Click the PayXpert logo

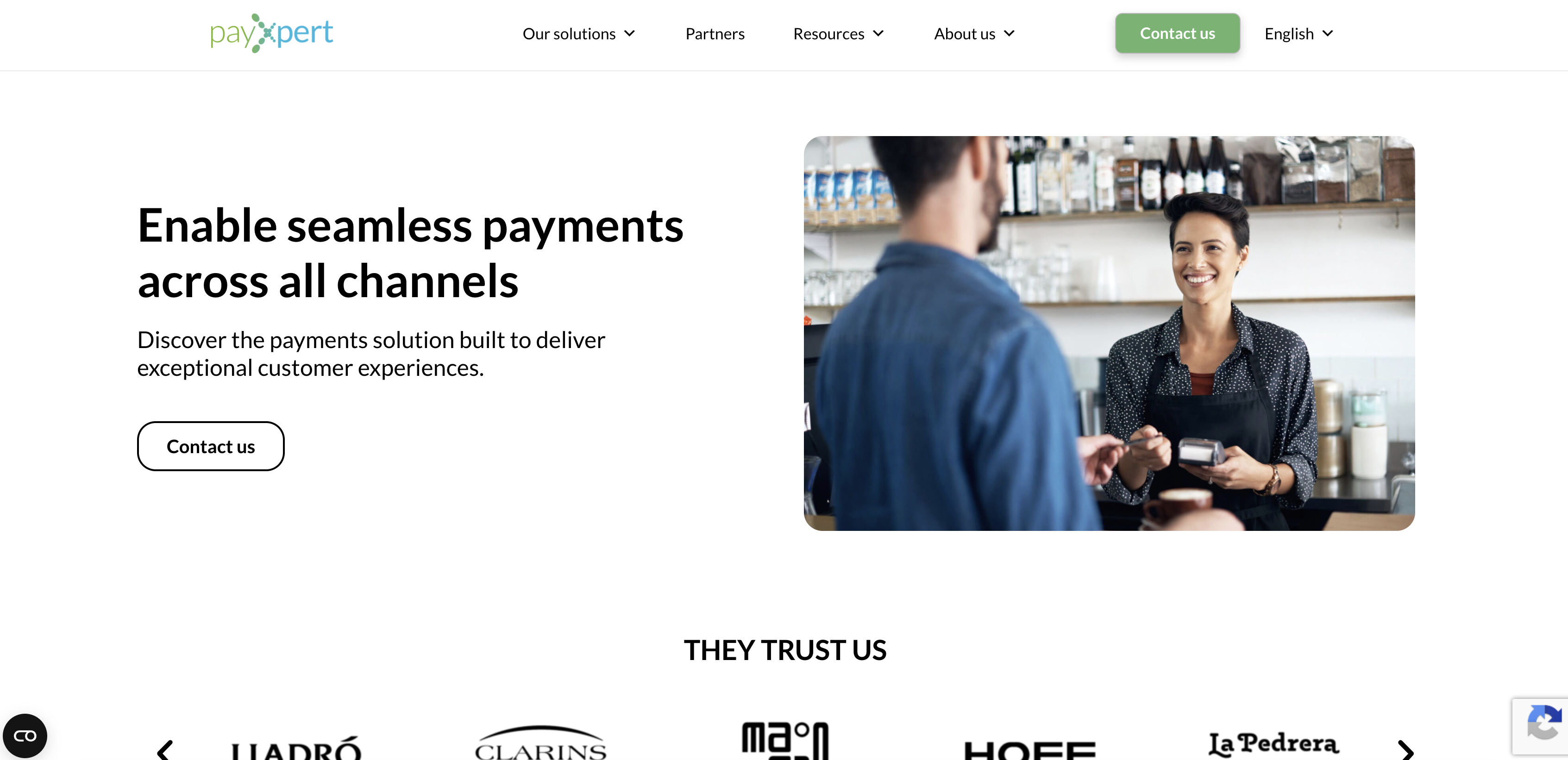click(271, 33)
